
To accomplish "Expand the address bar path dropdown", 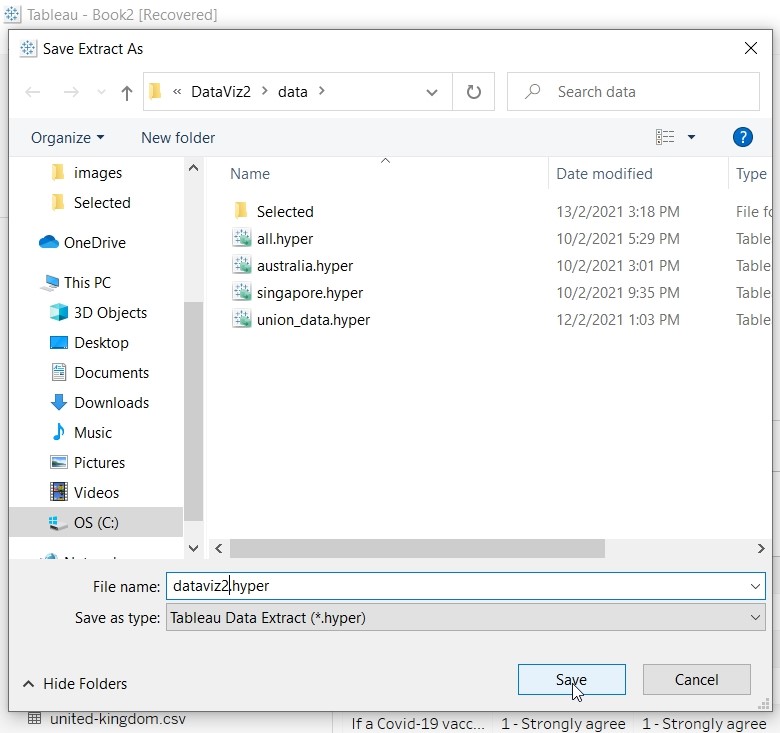I will (x=432, y=92).
